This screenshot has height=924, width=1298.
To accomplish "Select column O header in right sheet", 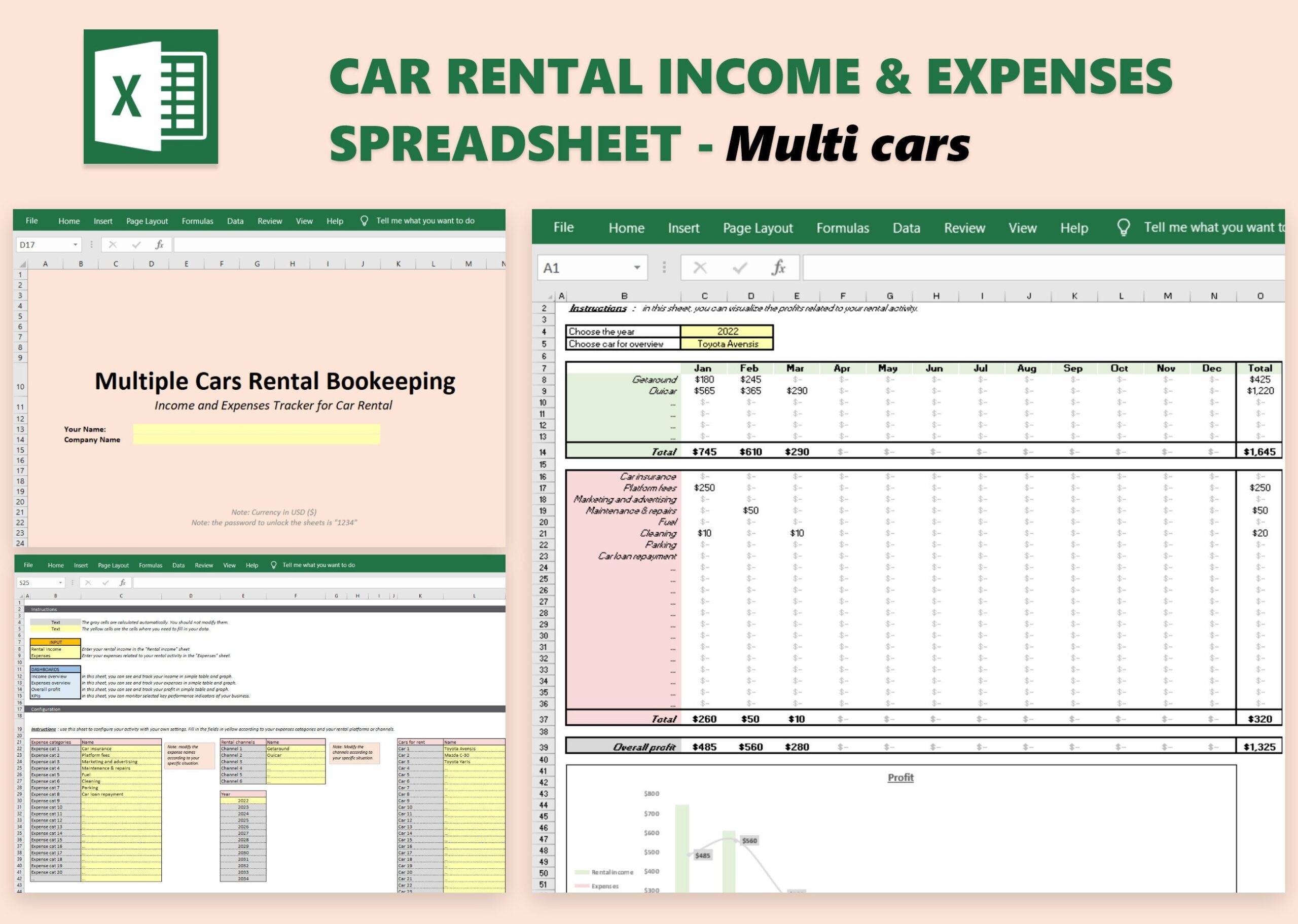I will pos(1260,296).
